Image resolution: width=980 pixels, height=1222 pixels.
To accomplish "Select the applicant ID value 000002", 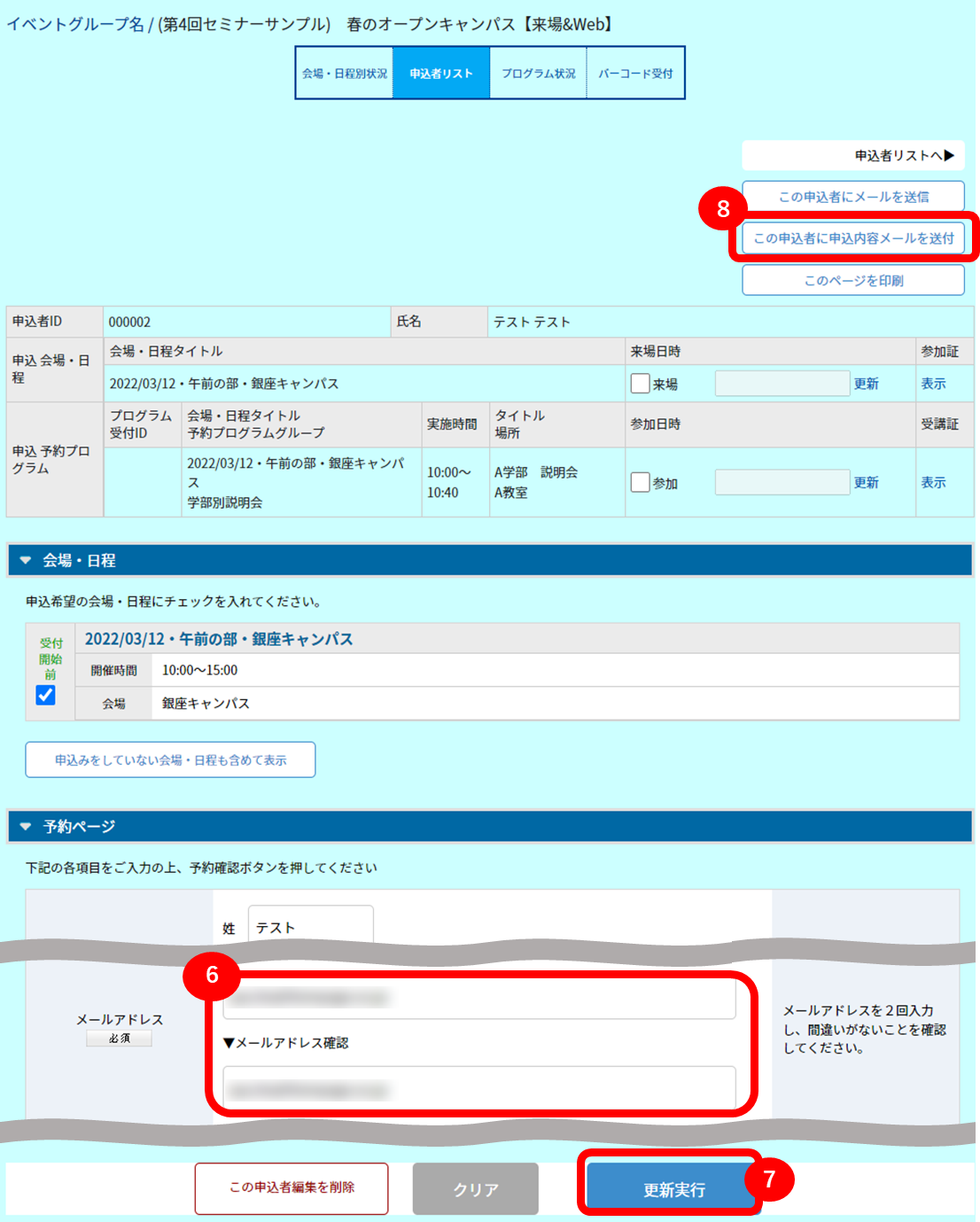I will tap(129, 322).
